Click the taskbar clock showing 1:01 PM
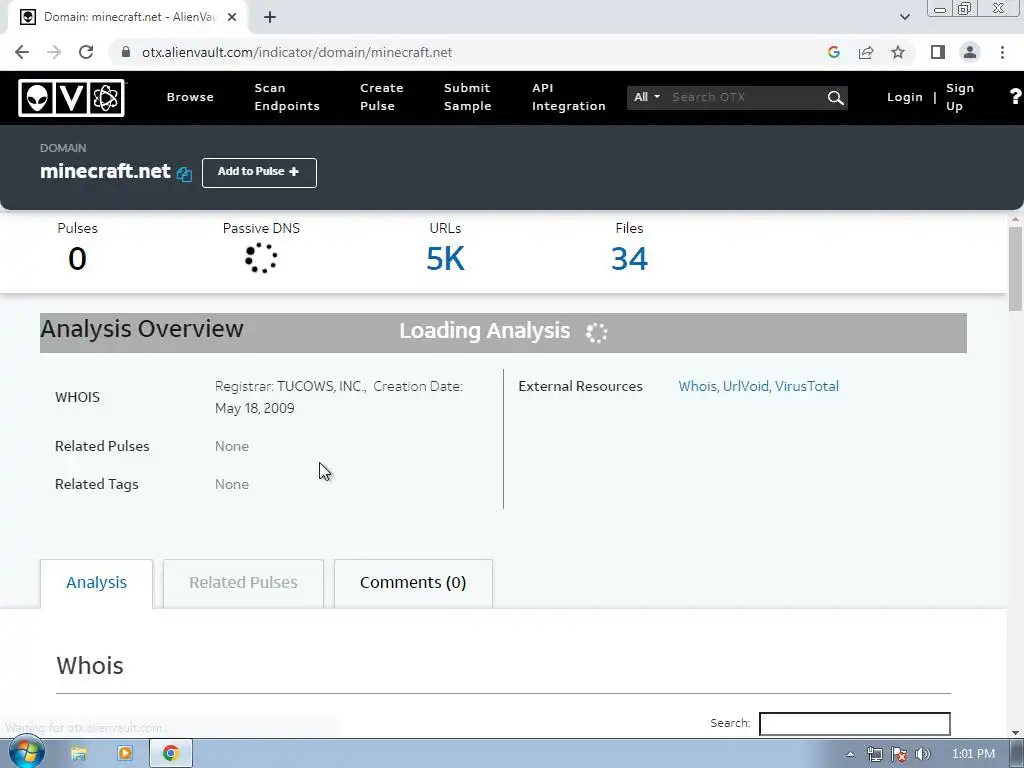The width and height of the screenshot is (1024, 768). click(x=973, y=754)
